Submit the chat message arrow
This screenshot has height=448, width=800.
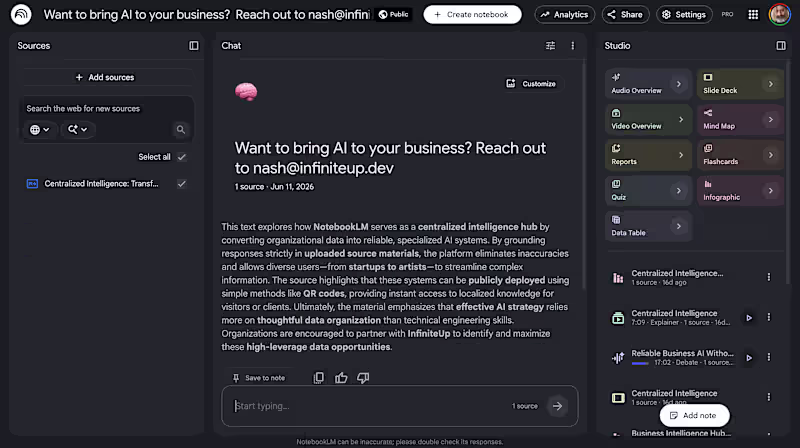point(557,406)
